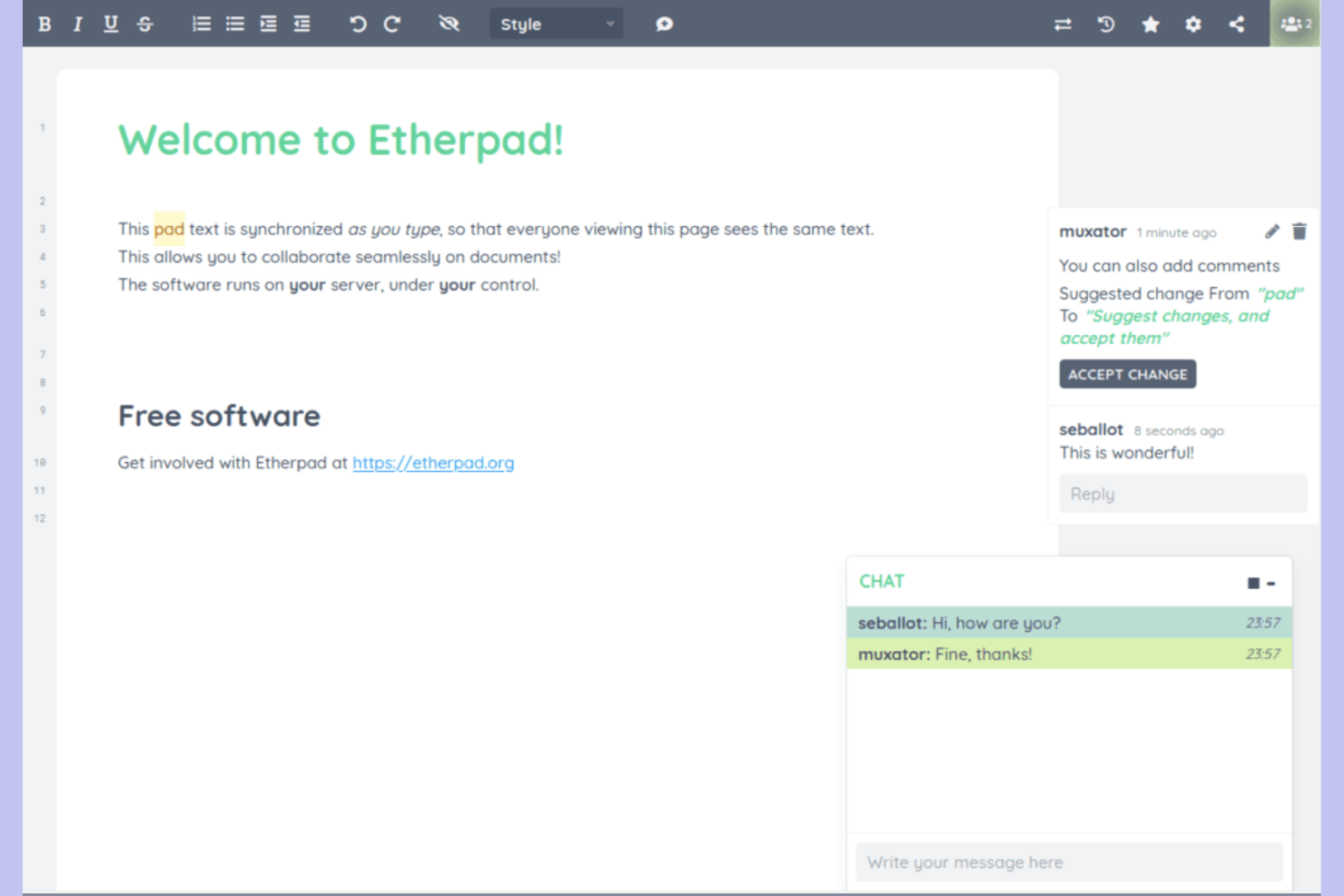This screenshot has width=1344, height=896.
Task: Open the import/export arrows menu
Action: tap(1062, 25)
